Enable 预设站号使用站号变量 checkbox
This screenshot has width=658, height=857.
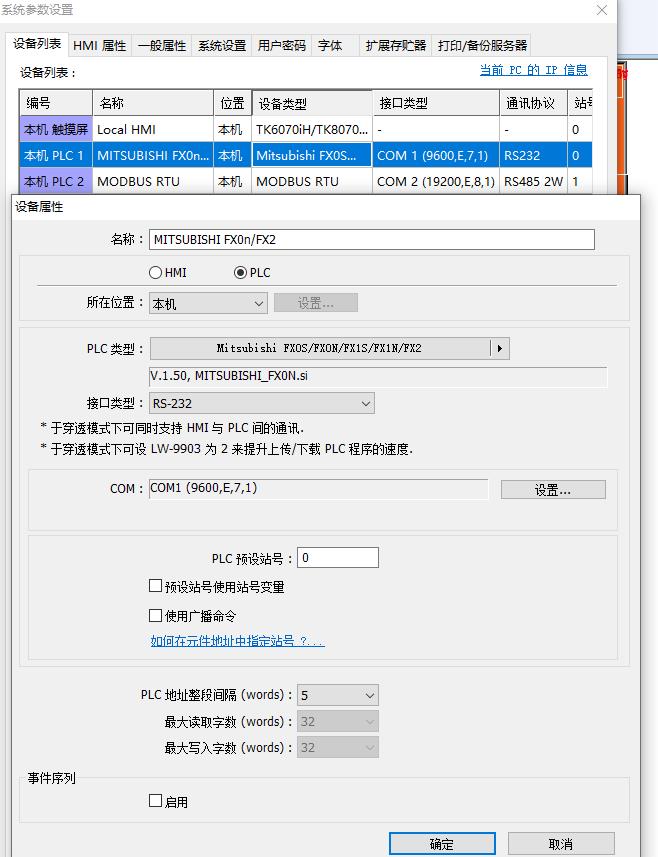pyautogui.click(x=156, y=587)
